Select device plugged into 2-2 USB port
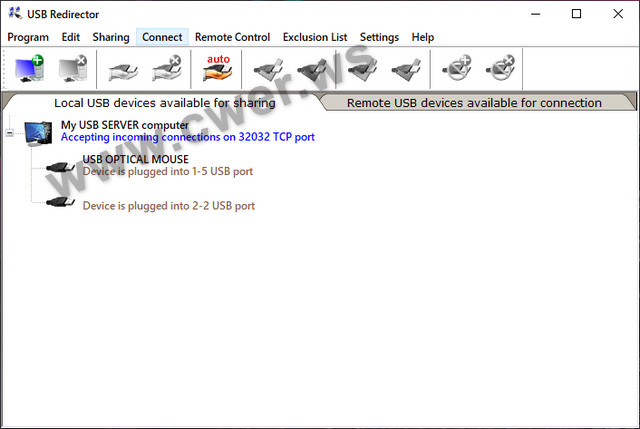Viewport: 640px width, 429px height. 168,205
